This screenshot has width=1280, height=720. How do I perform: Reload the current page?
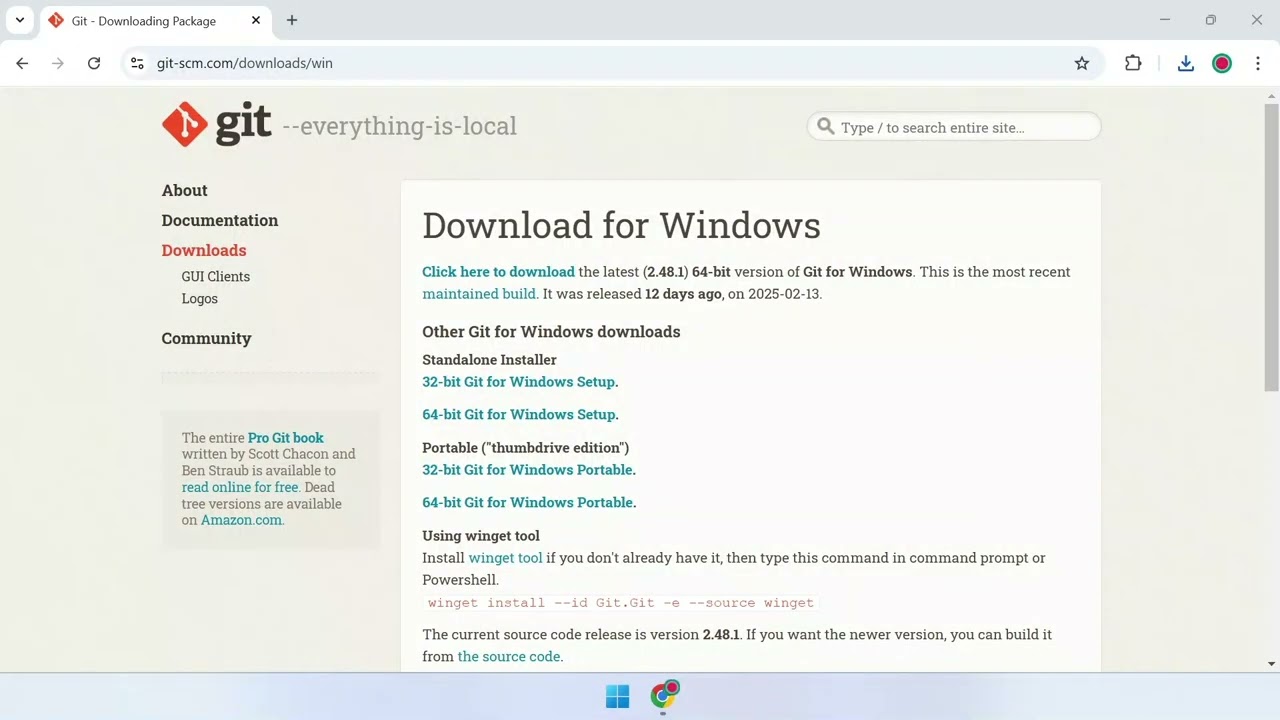[x=94, y=63]
